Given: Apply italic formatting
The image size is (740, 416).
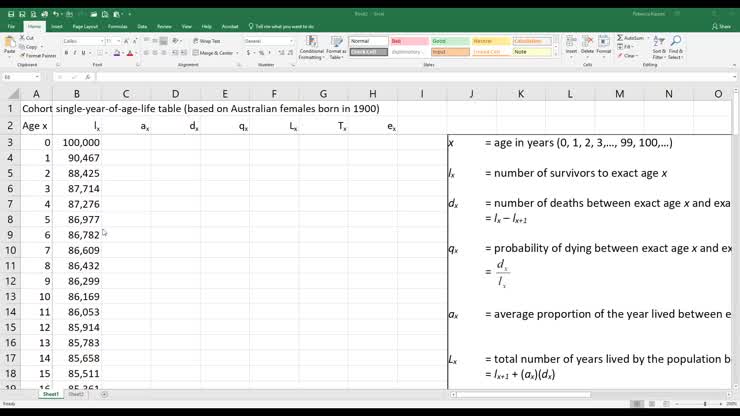Looking at the screenshot, I should pos(75,53).
